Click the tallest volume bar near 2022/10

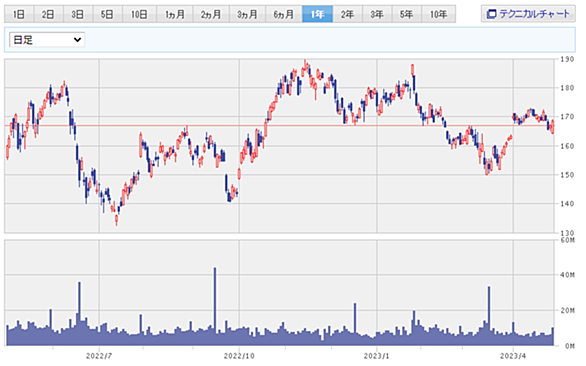(x=215, y=306)
